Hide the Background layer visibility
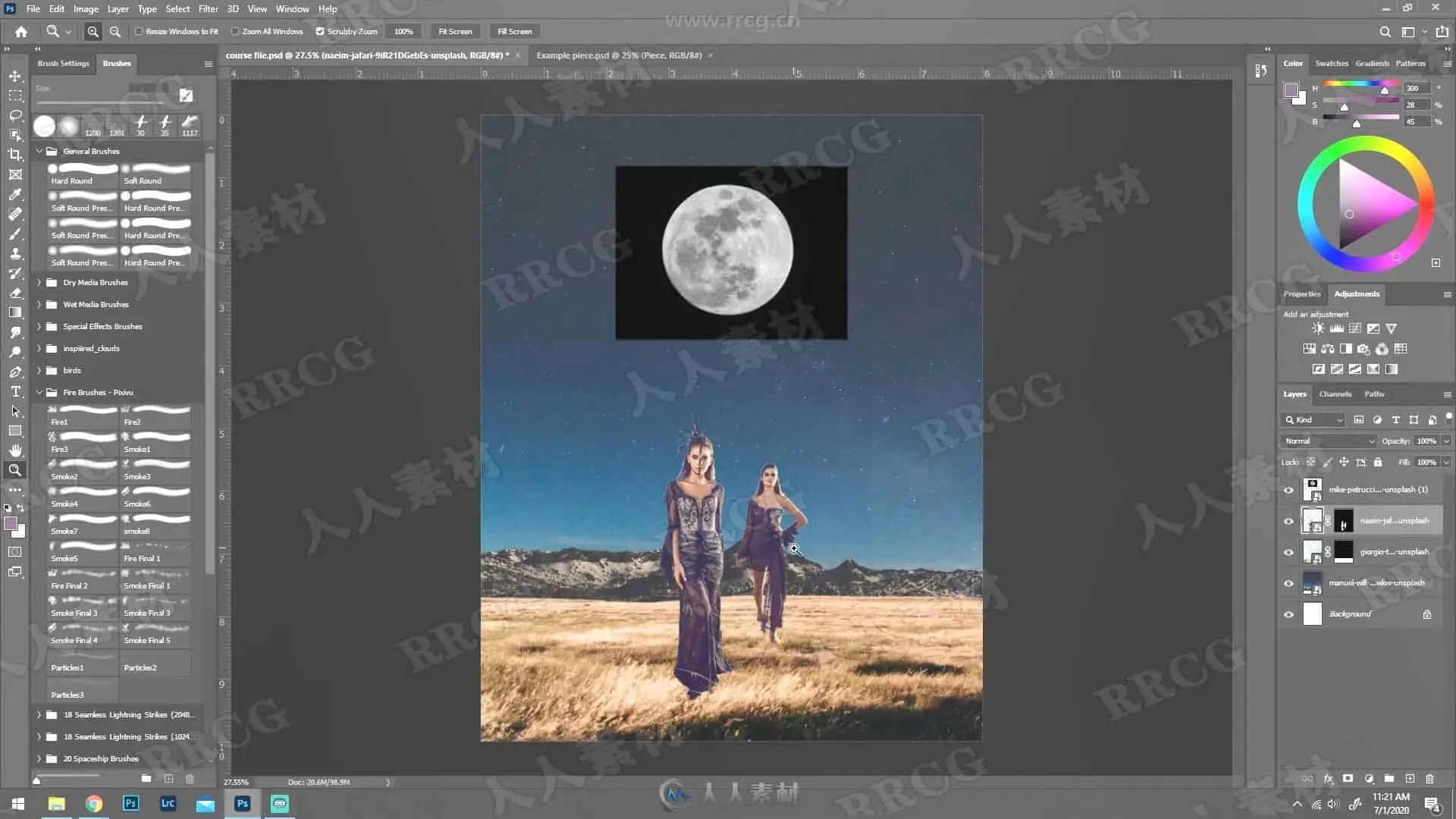The image size is (1456, 819). [x=1288, y=614]
